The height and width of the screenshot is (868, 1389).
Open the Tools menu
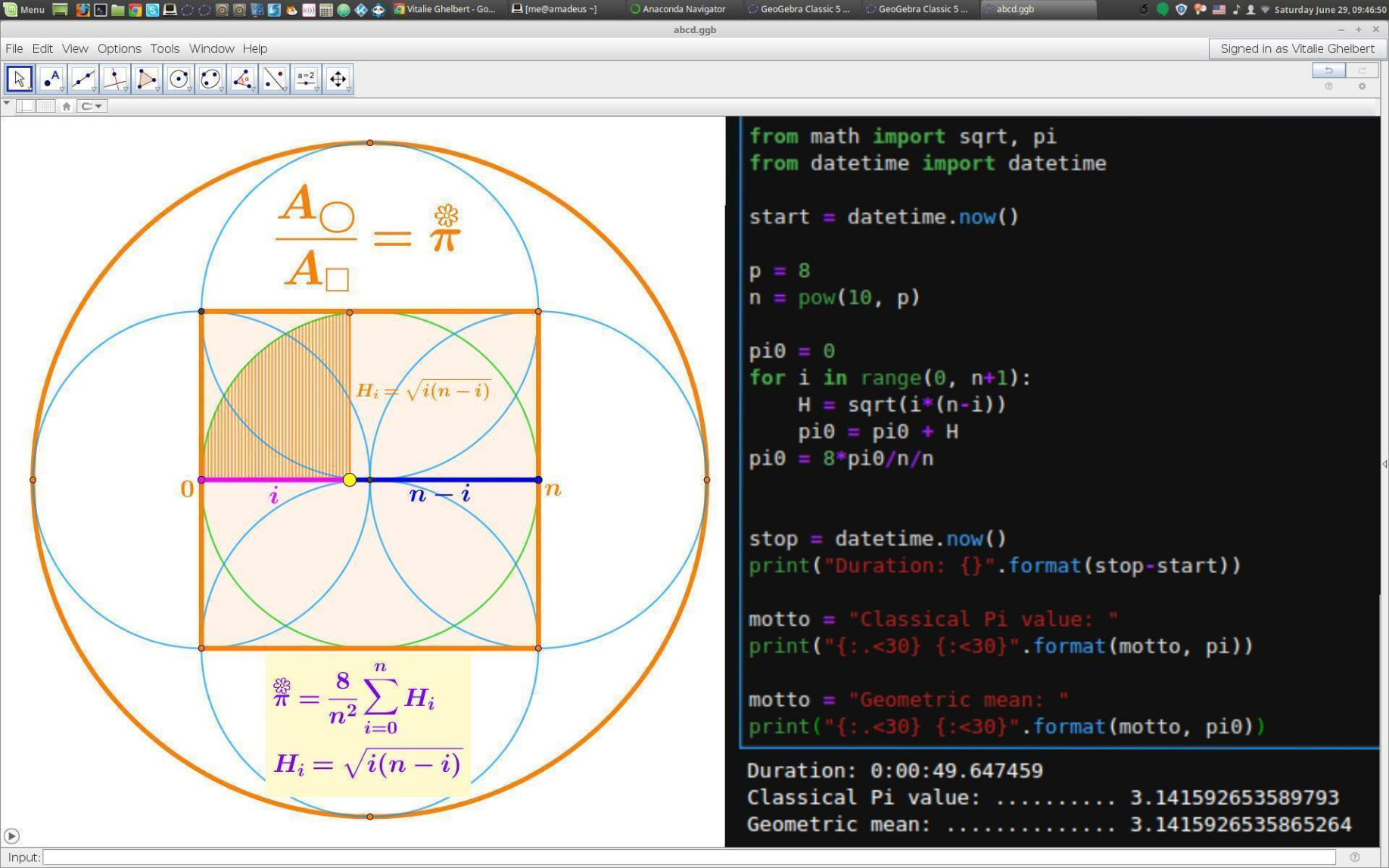point(164,48)
